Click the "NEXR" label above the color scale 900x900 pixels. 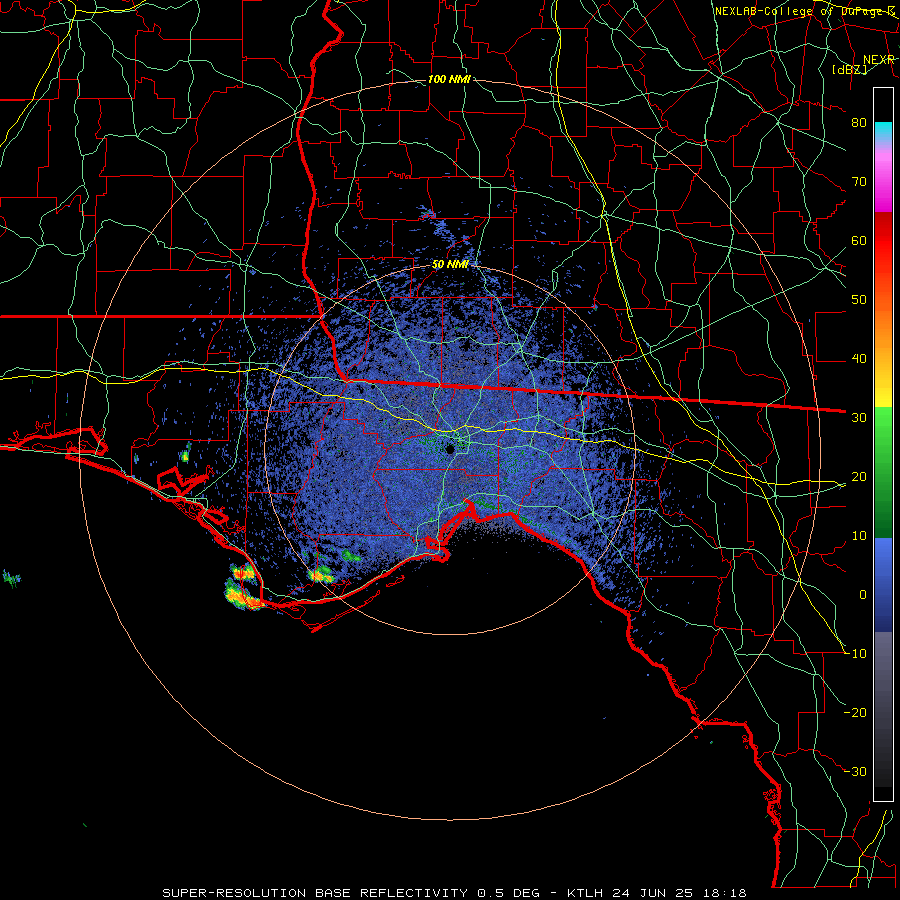point(878,60)
